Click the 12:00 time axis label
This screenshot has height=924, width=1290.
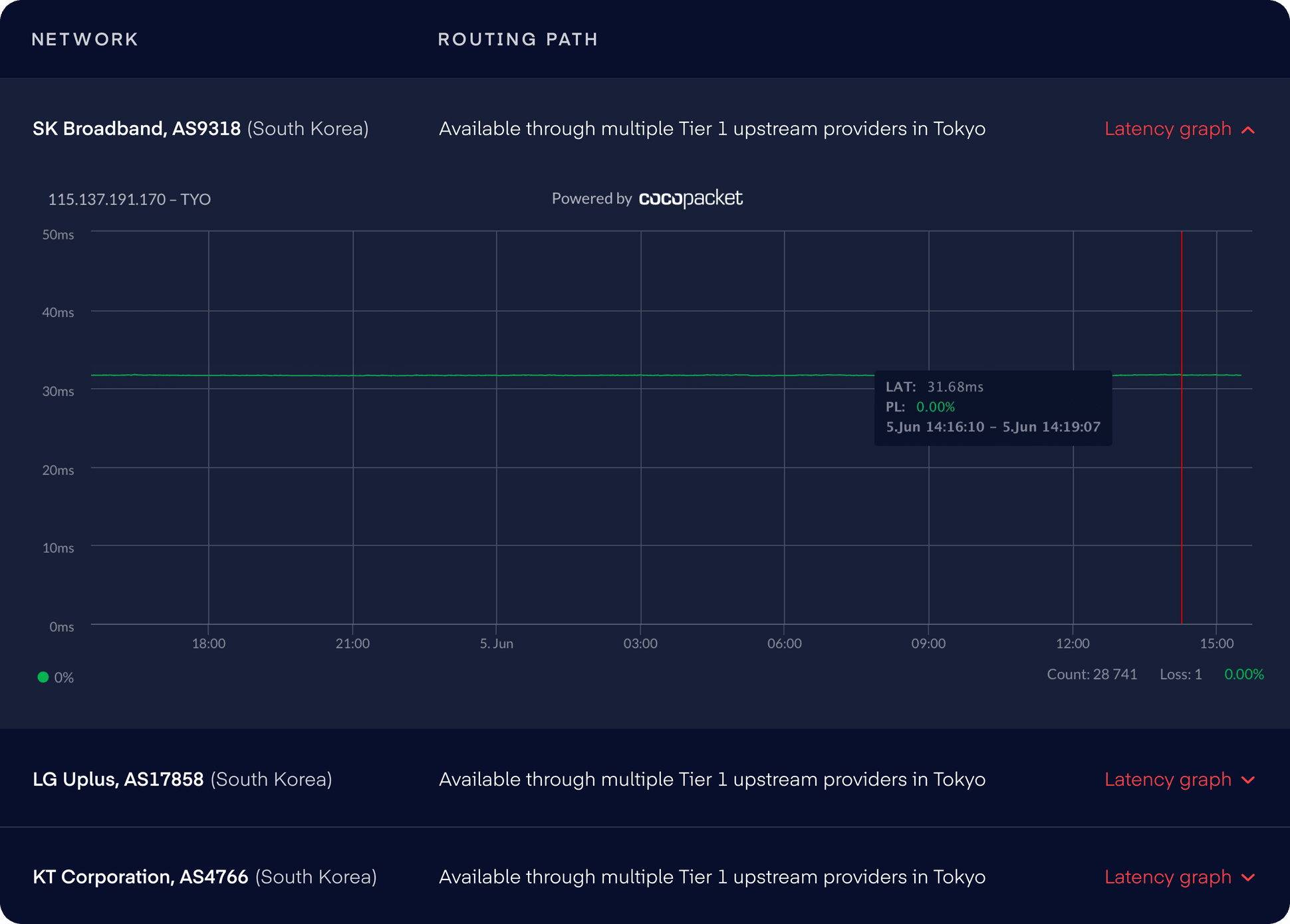click(x=1073, y=643)
